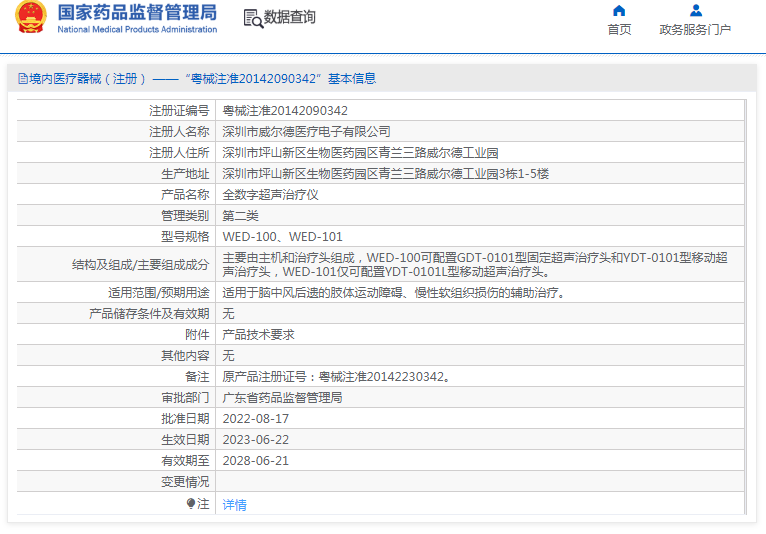Select registration number 粤械注准20142090342 in the table
This screenshot has height=534, width=766.
pos(285,111)
